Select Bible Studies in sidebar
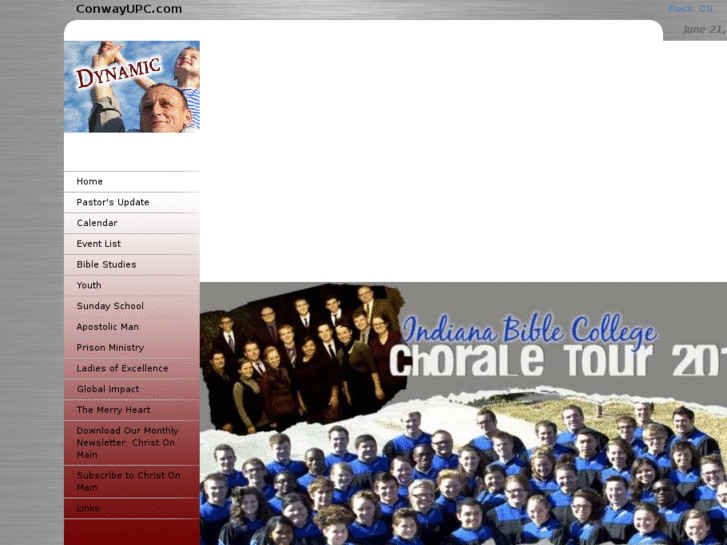Image resolution: width=727 pixels, height=545 pixels. [132, 265]
